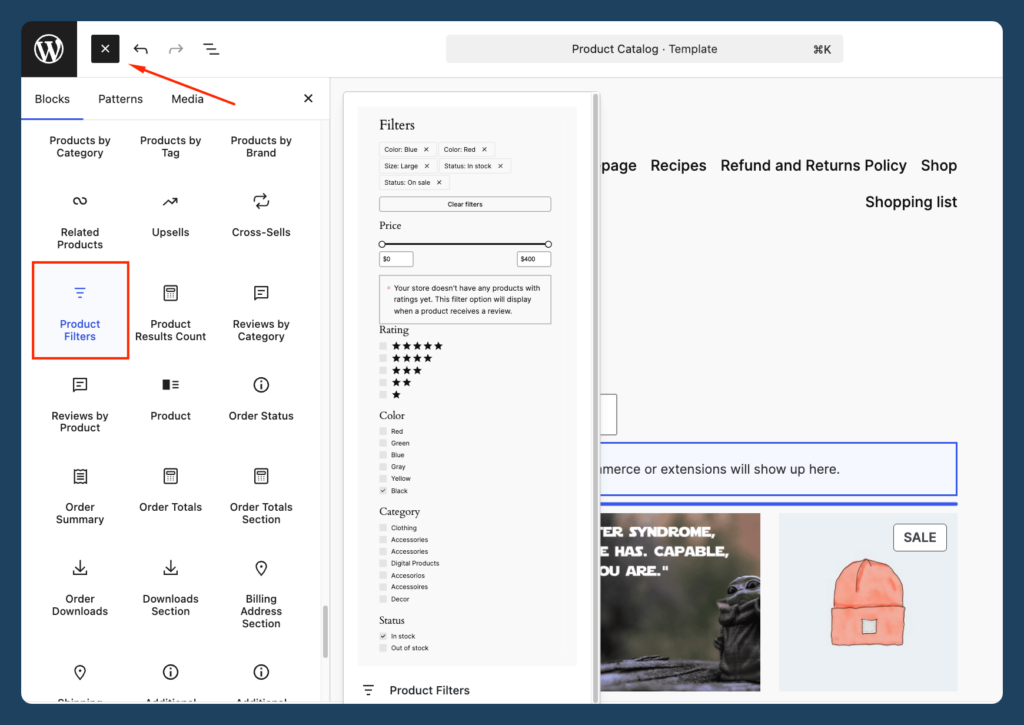
Task: Uncheck the Black color checkbox
Action: (383, 491)
